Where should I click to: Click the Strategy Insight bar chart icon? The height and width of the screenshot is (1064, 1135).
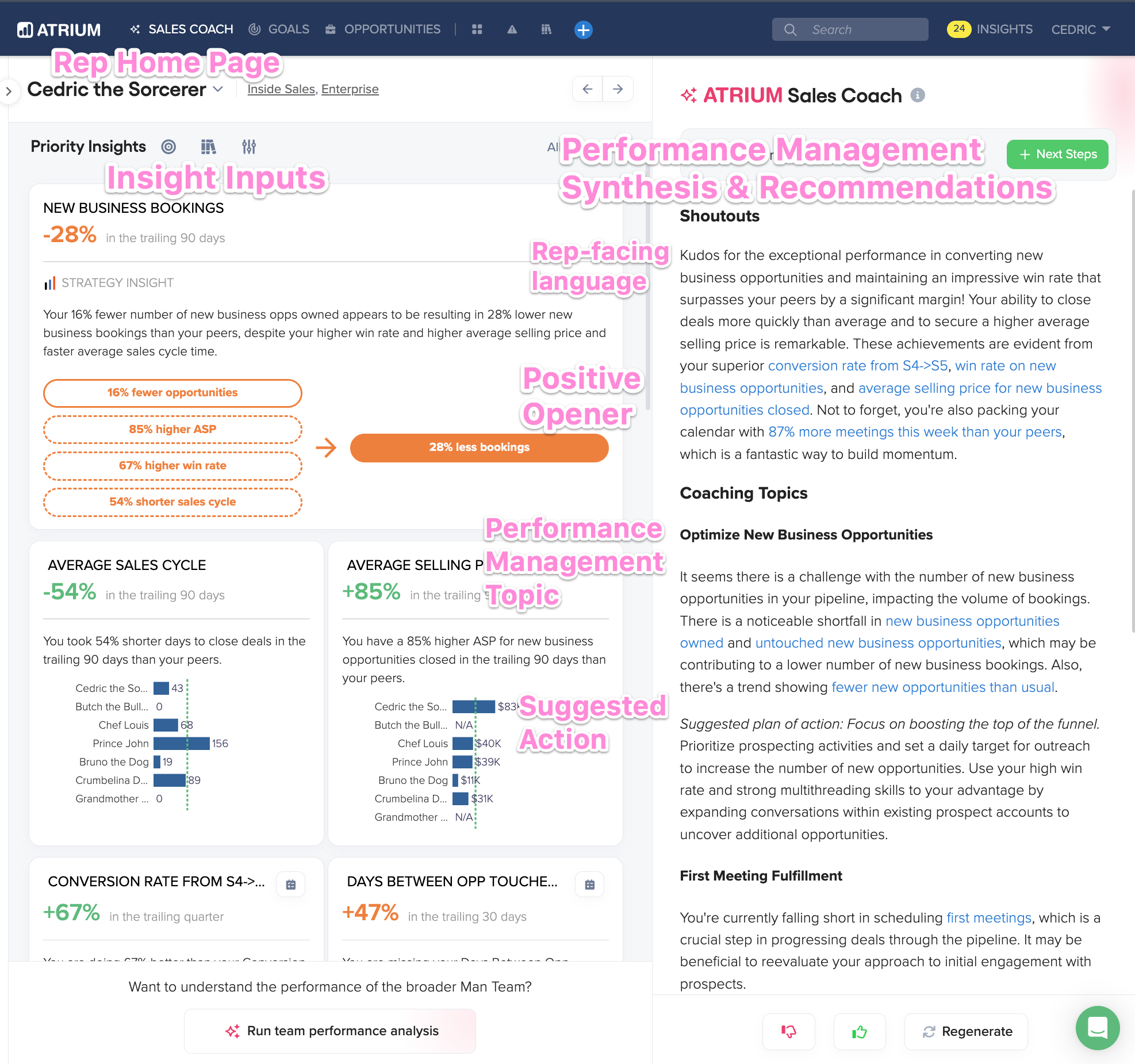[x=49, y=283]
